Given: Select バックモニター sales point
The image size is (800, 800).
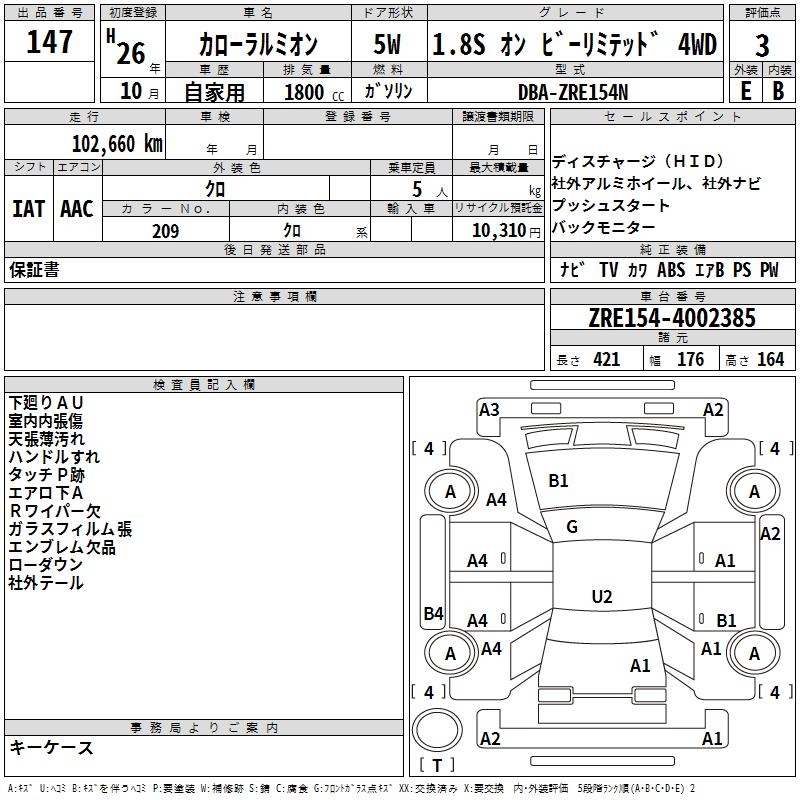Looking at the screenshot, I should [x=603, y=227].
